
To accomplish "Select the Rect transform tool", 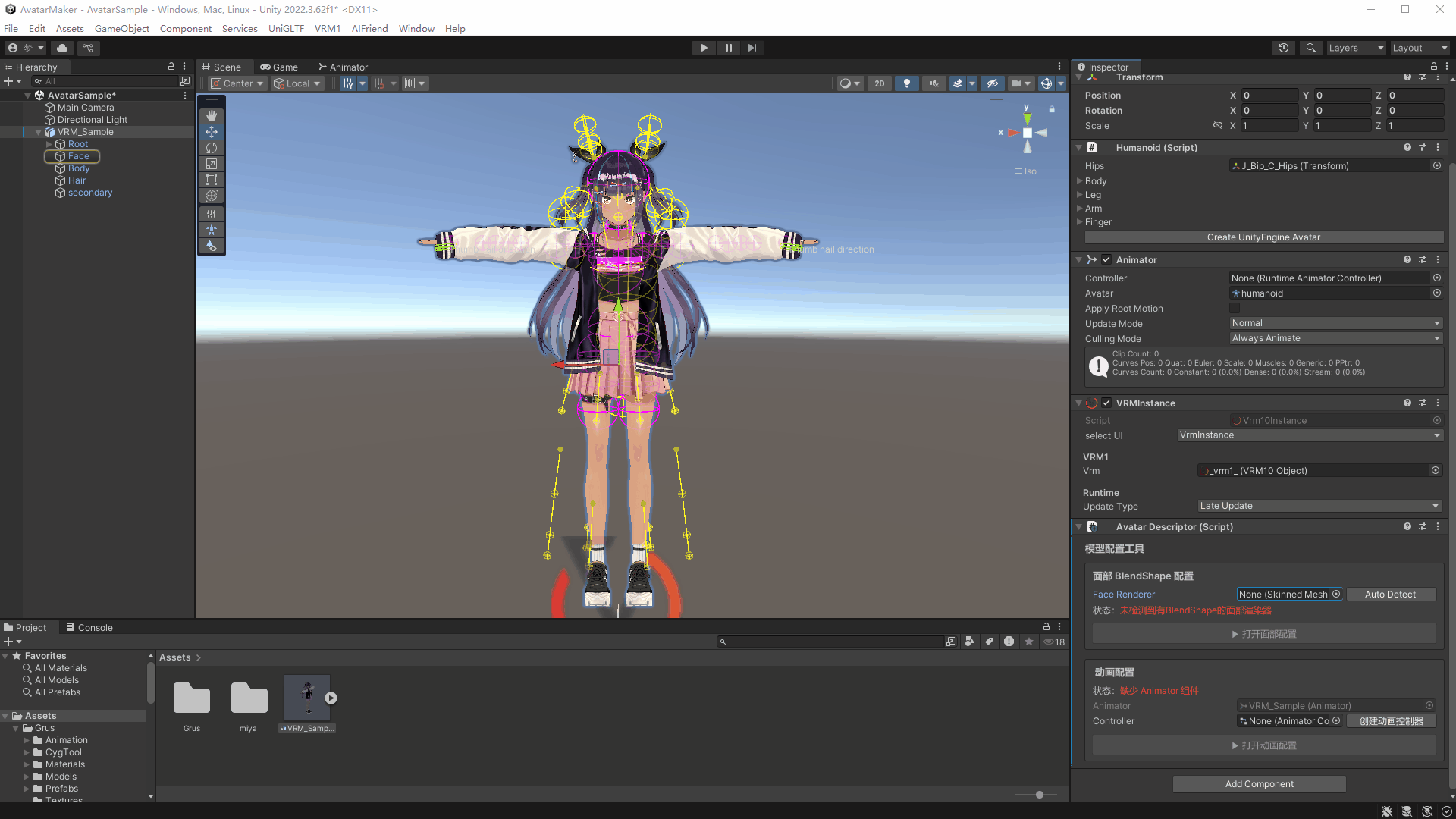I will pyautogui.click(x=212, y=180).
